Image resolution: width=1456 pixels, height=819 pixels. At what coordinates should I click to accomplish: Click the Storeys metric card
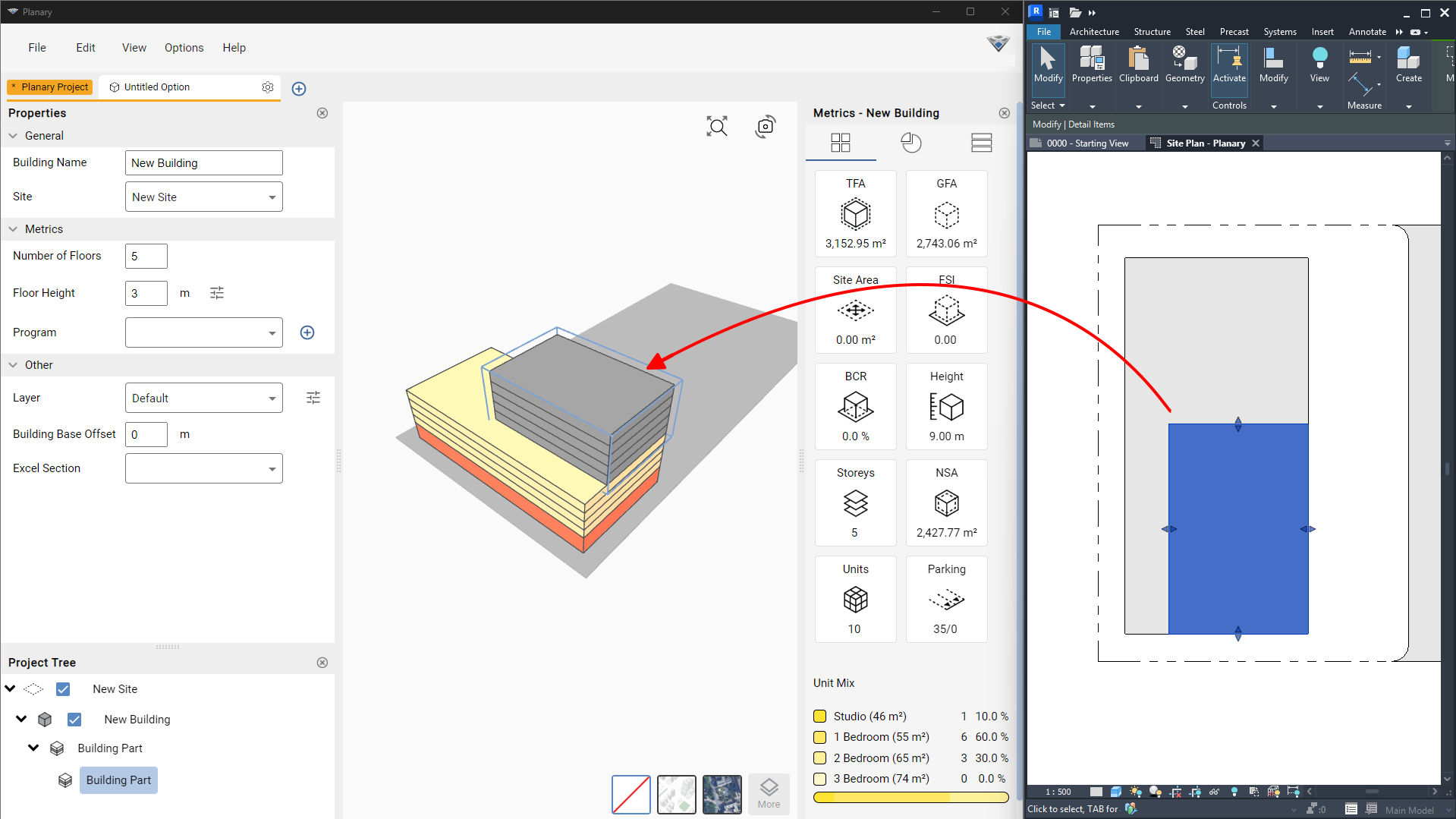coord(856,503)
